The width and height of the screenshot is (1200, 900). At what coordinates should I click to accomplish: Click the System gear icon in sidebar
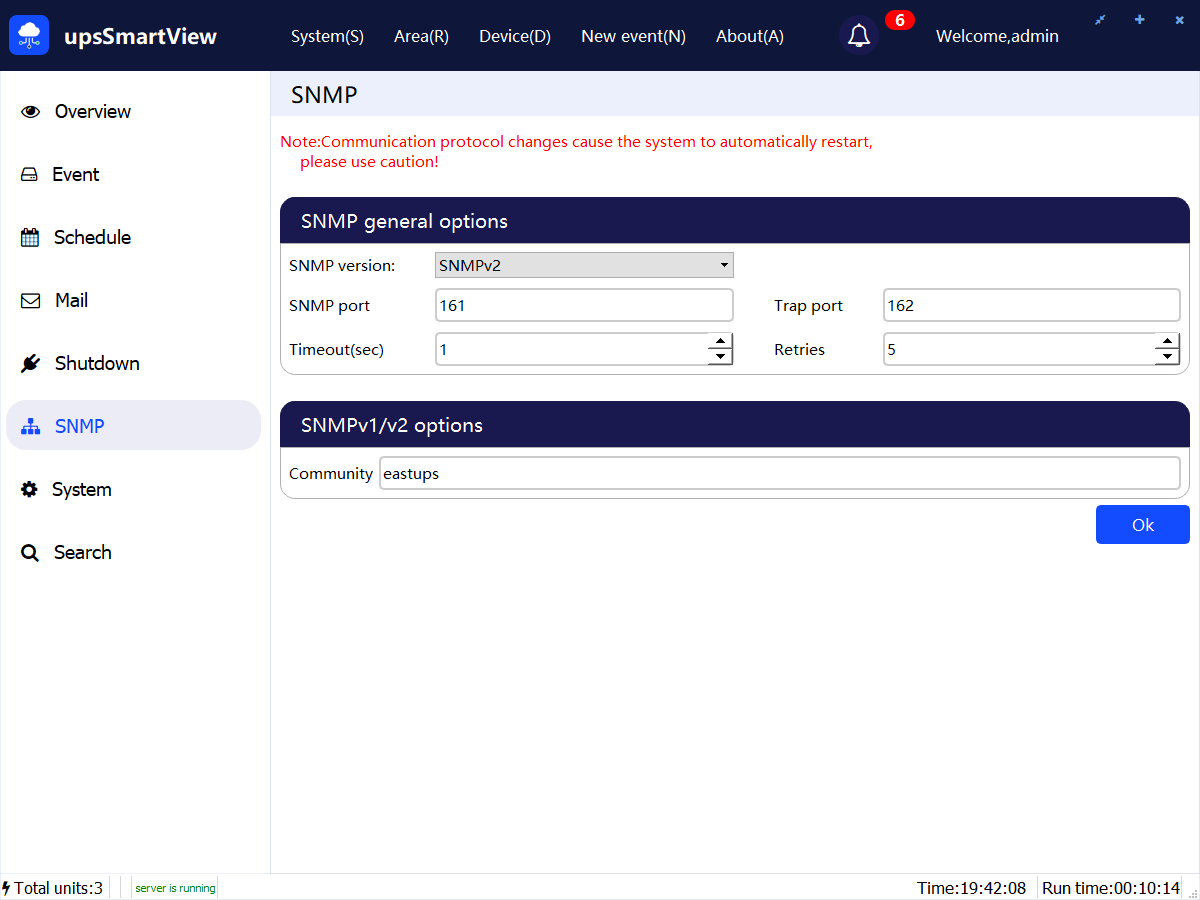(30, 490)
